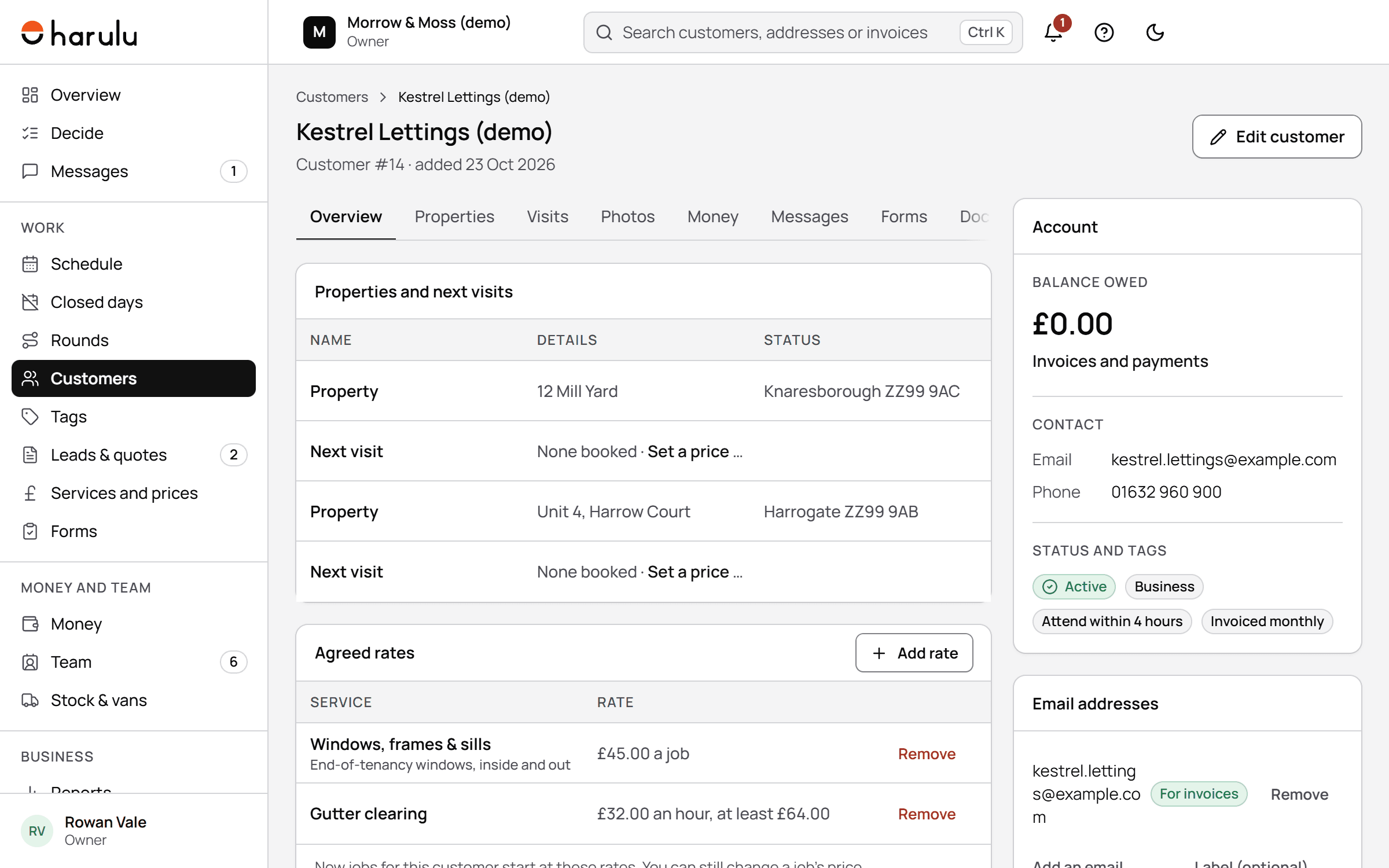The image size is (1389, 868).
Task: Click the haruly logo
Action: click(79, 33)
